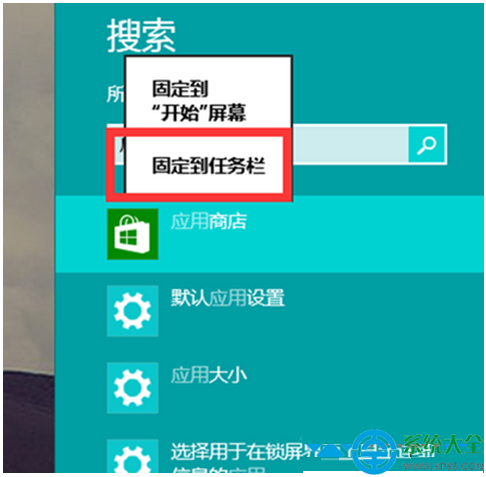Open the 默认应用设置 result
The width and height of the screenshot is (486, 477).
click(228, 298)
